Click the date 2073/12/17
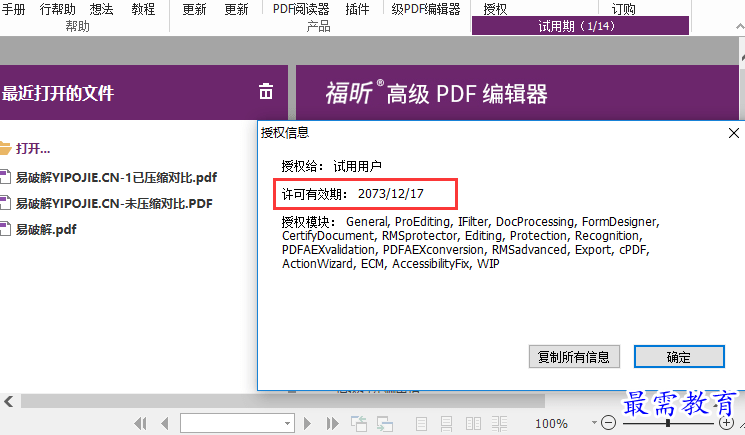The image size is (745, 435). pos(391,194)
